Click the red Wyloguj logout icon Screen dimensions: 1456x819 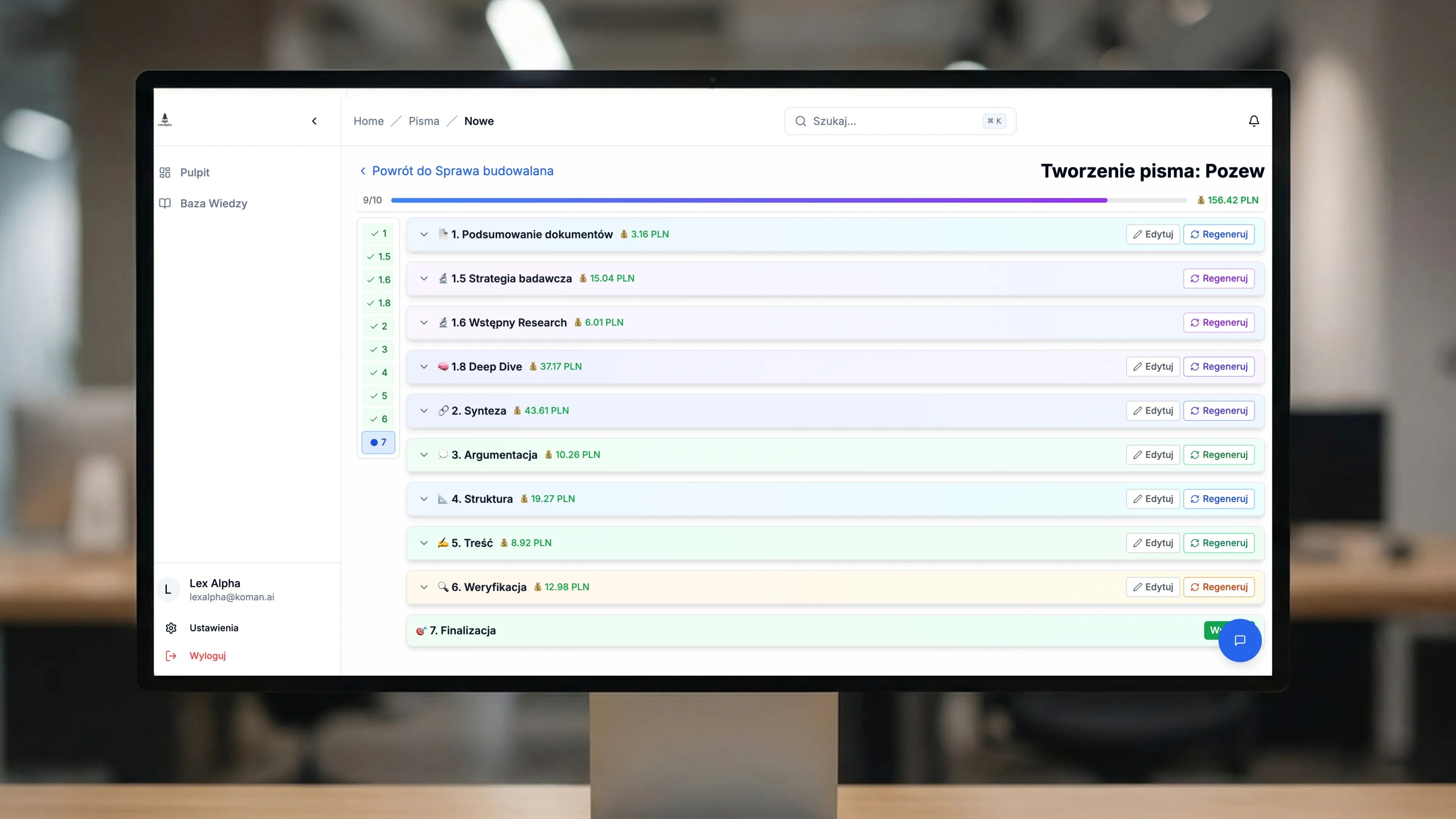170,656
